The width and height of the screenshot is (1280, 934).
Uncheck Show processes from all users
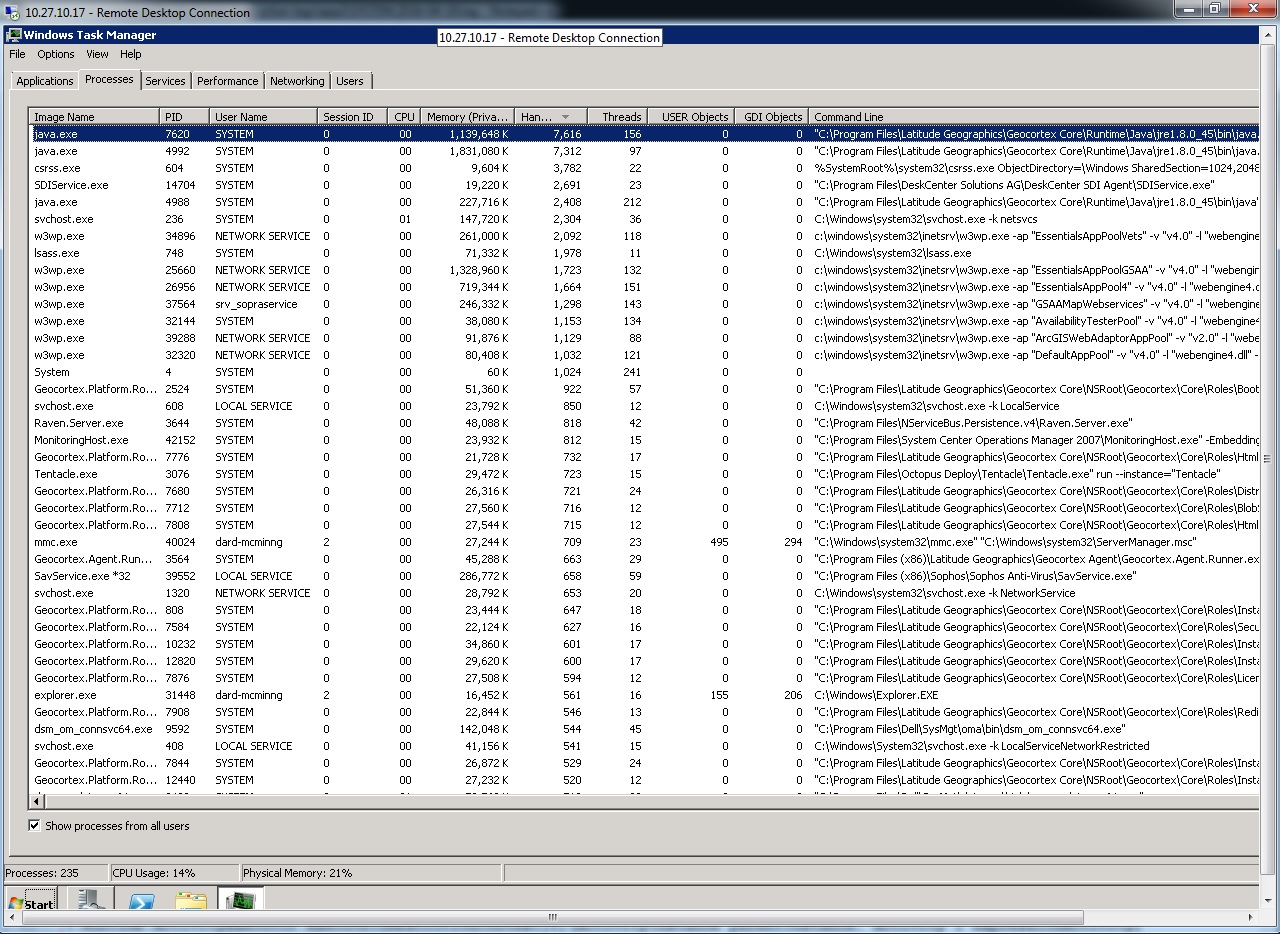point(34,826)
